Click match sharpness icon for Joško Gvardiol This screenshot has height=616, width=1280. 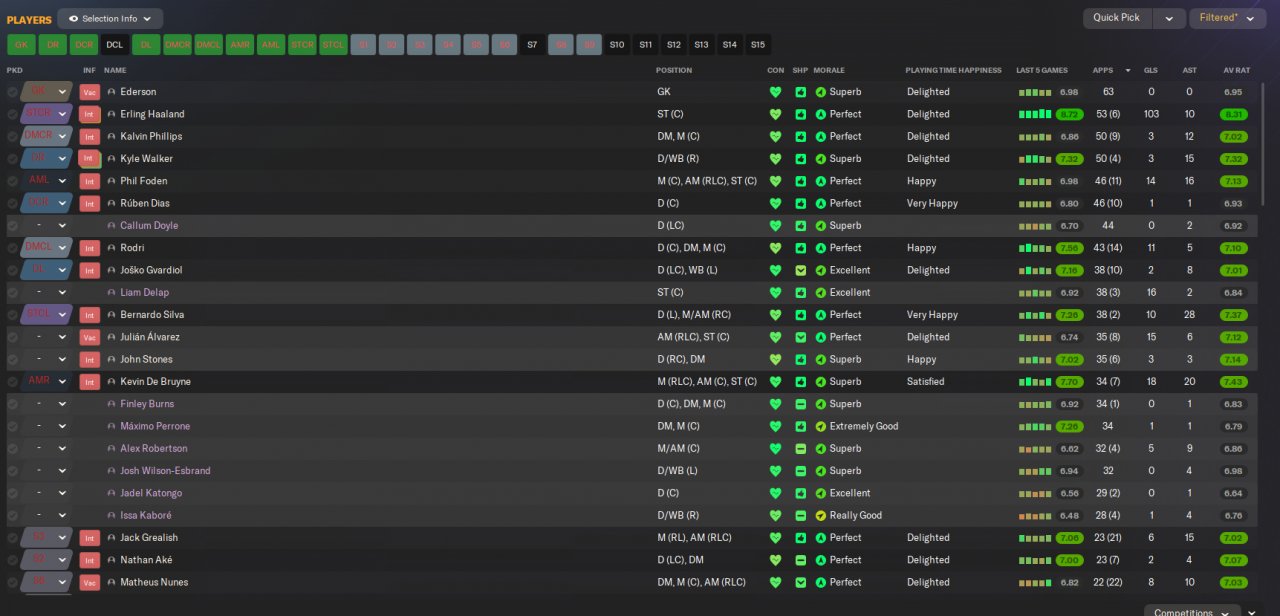(x=801, y=270)
